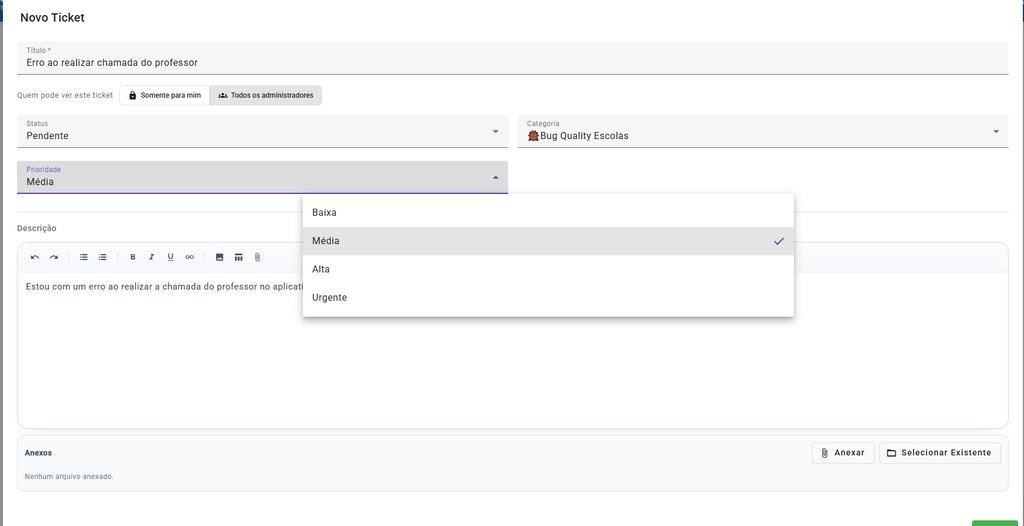Insert a bulleted list in description
This screenshot has width=1024, height=526.
84,257
